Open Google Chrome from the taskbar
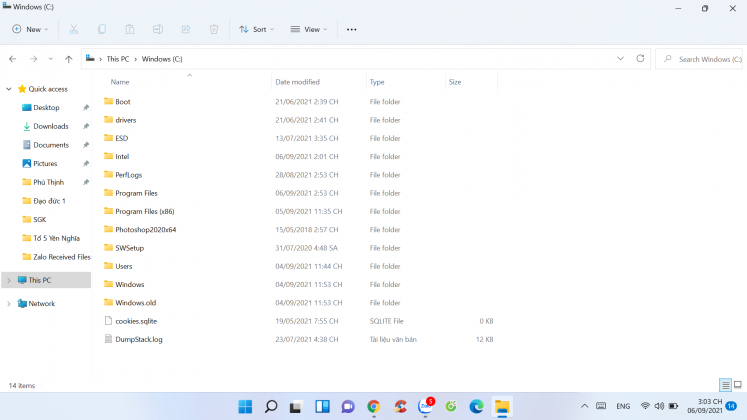Screen dimensions: 747x420 point(374,406)
